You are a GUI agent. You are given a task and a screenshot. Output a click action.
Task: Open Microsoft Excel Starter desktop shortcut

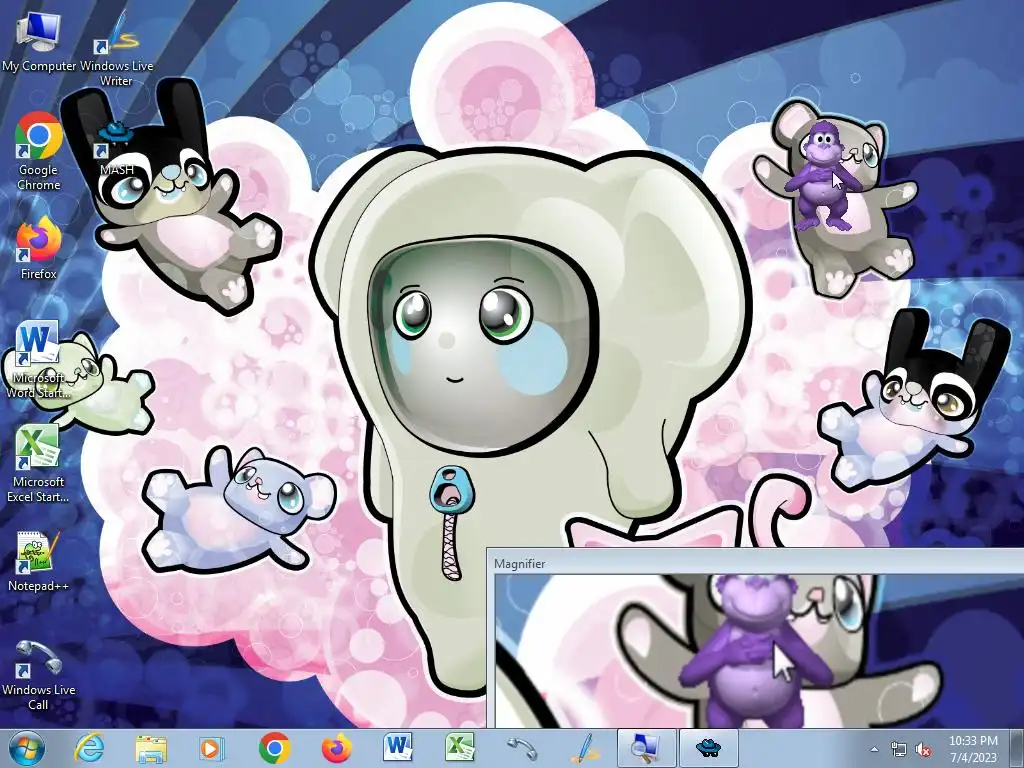[x=39, y=464]
